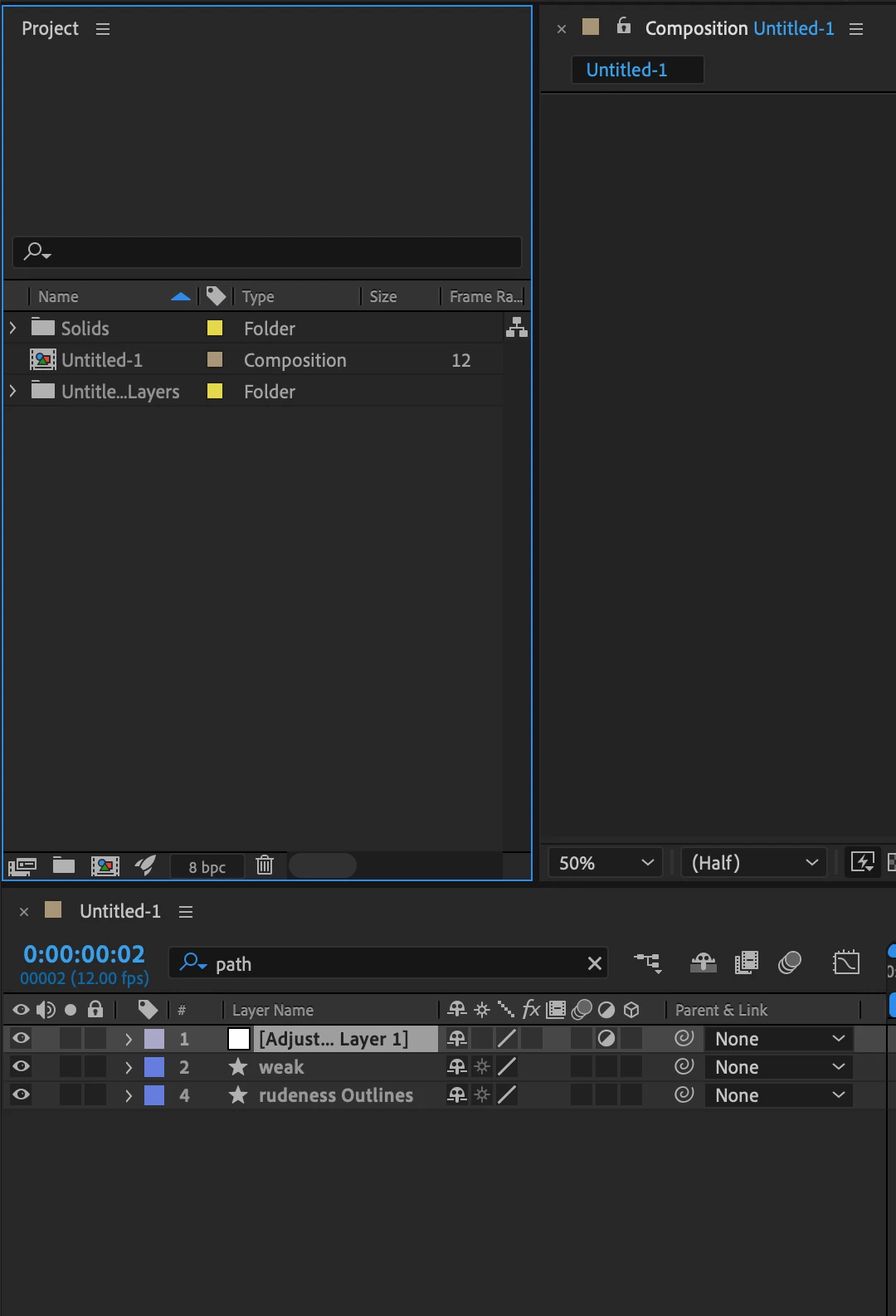Open the 50% magnification dropdown
This screenshot has height=1316, width=896.
click(x=606, y=863)
